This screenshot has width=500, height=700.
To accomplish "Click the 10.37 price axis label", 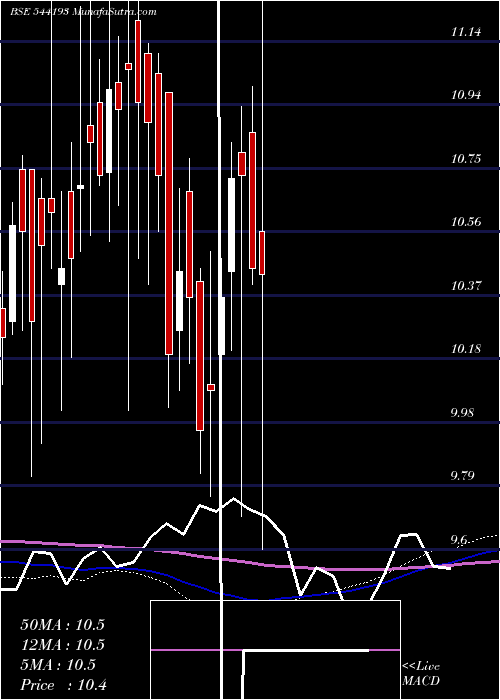I will tap(467, 285).
